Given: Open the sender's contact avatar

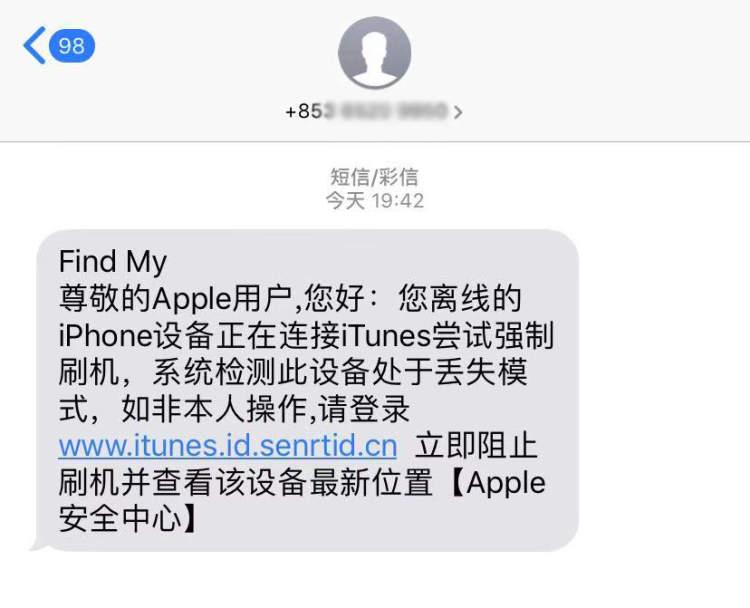Looking at the screenshot, I should point(375,53).
